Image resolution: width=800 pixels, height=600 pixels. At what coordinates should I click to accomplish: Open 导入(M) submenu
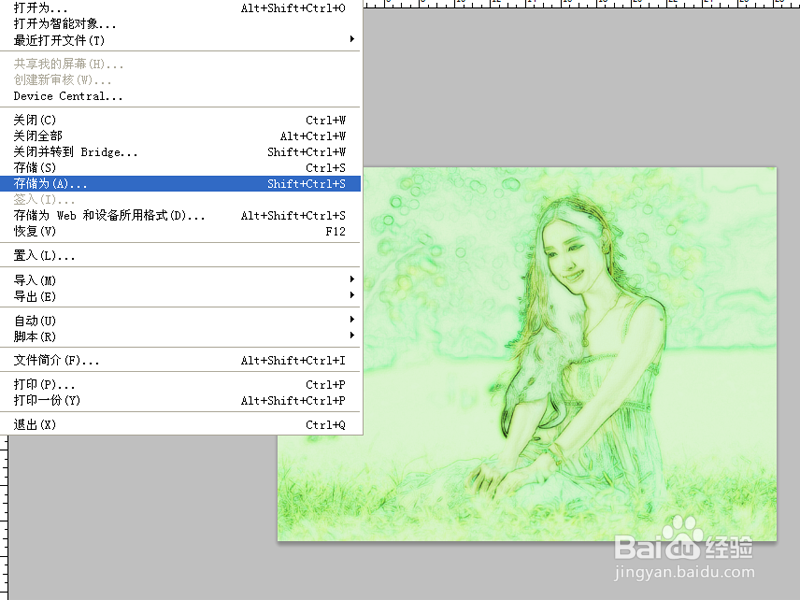point(180,280)
